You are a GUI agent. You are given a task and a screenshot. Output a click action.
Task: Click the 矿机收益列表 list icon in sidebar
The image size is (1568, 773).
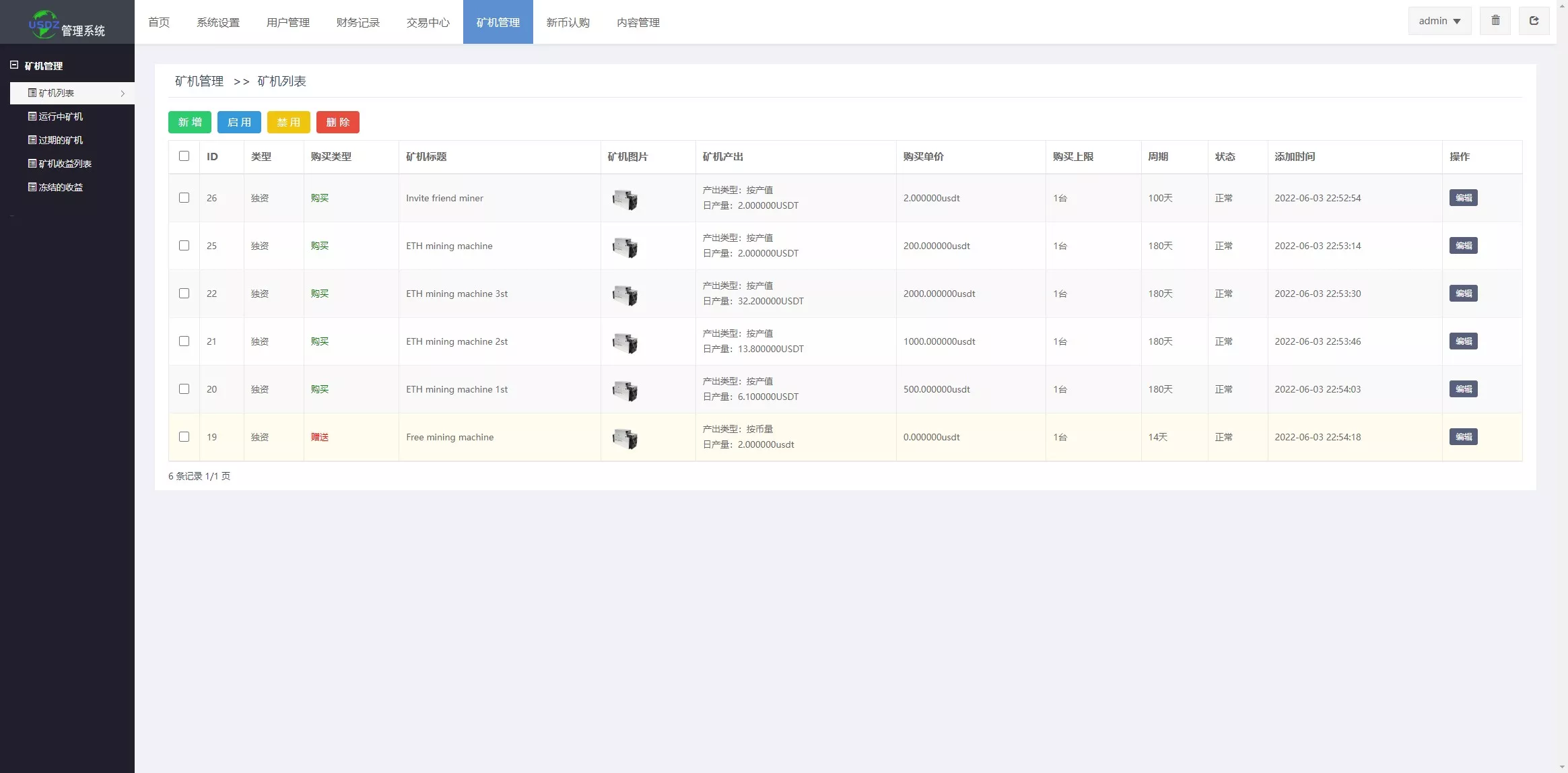point(32,164)
